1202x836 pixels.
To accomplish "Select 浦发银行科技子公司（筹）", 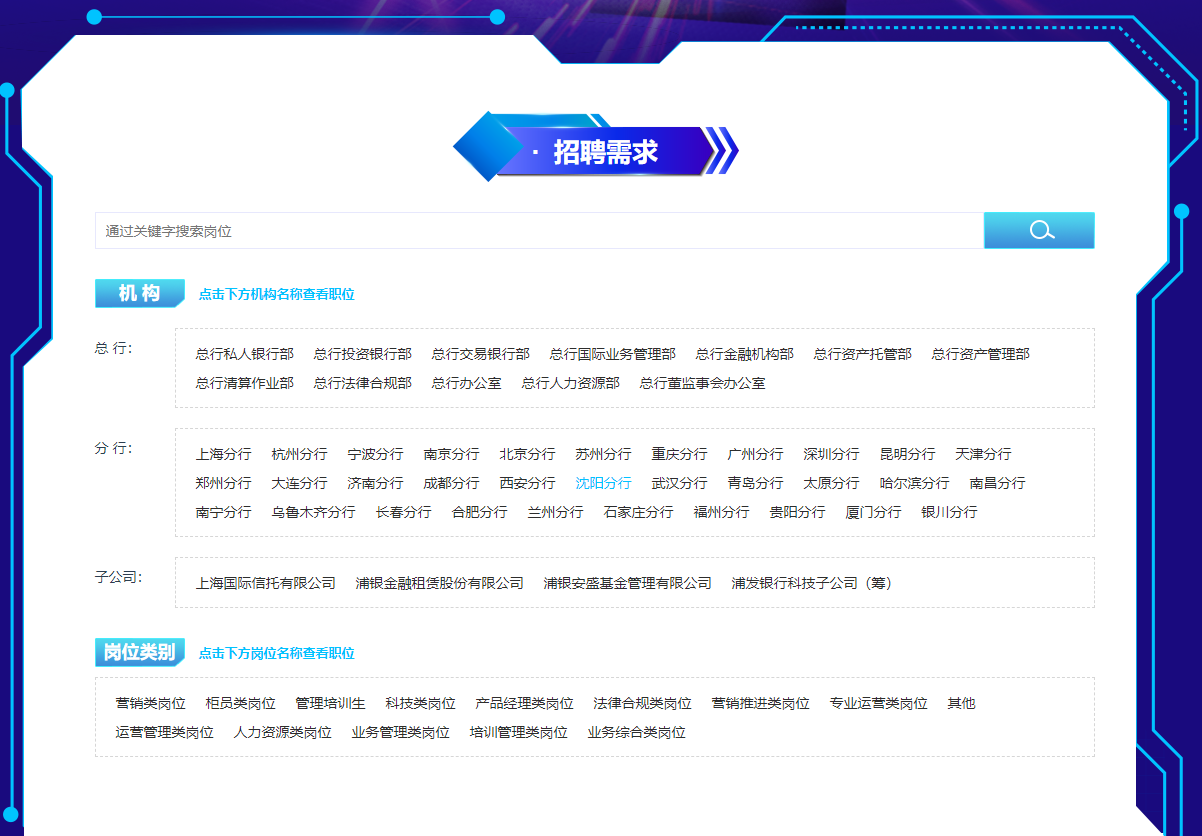I will (812, 583).
